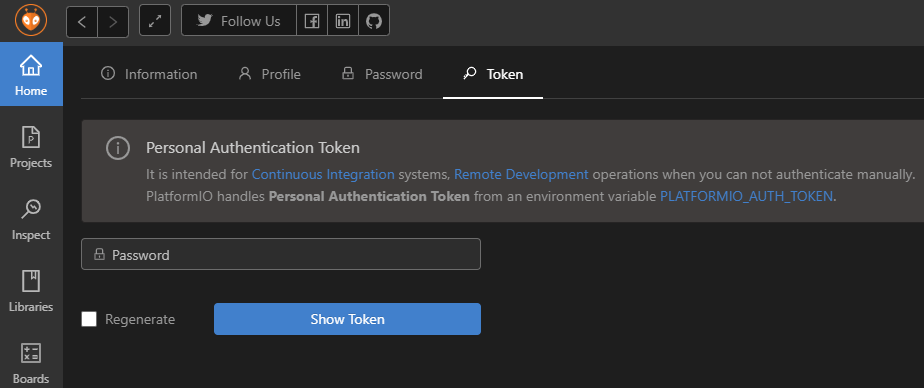Follow the Remote Development link
Image resolution: width=924 pixels, height=388 pixels.
[521, 175]
